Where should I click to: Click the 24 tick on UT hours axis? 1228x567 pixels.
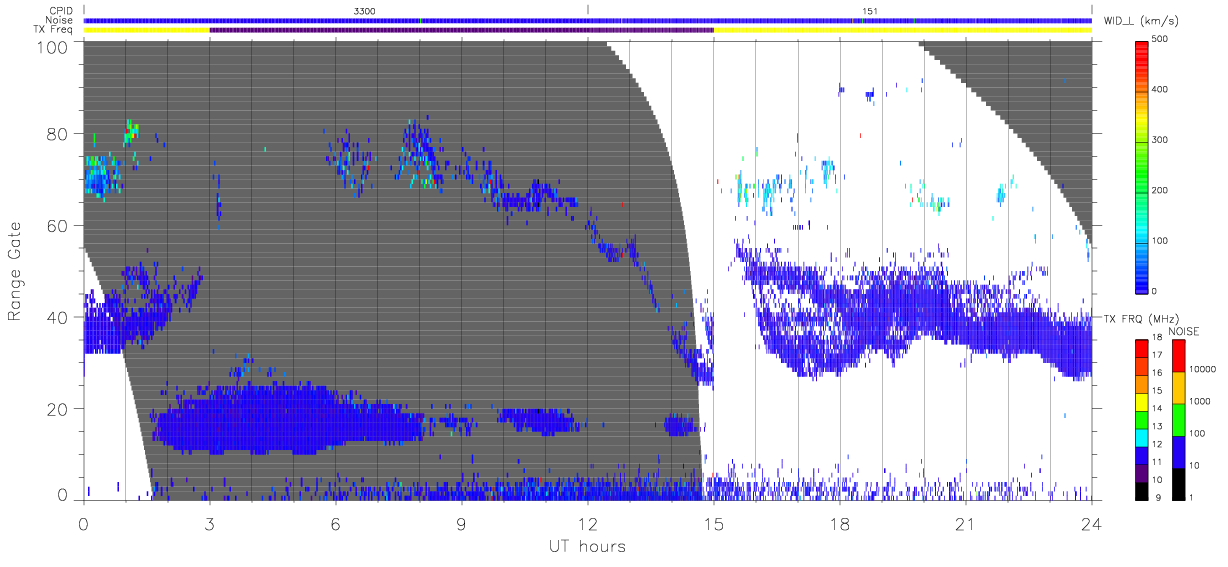(x=1091, y=523)
